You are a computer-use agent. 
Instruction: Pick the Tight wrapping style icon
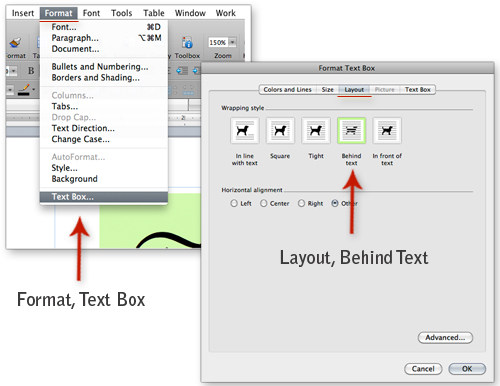pos(316,130)
